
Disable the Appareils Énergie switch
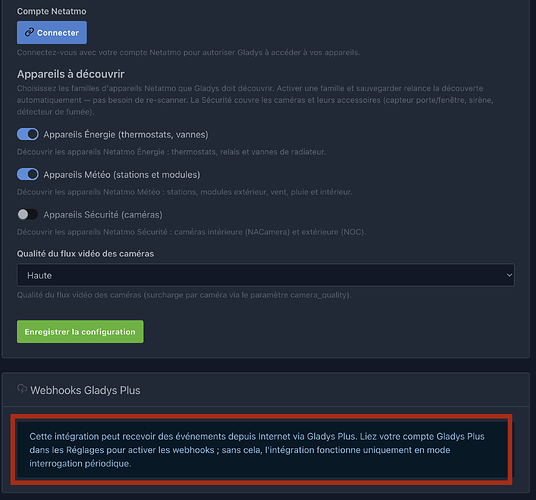[x=28, y=134]
